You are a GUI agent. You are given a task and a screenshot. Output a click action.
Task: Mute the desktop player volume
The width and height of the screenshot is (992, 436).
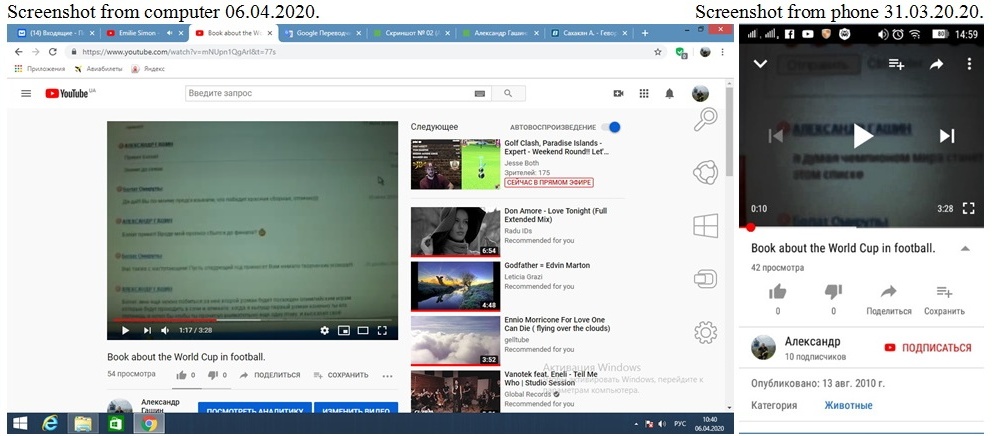tap(165, 330)
